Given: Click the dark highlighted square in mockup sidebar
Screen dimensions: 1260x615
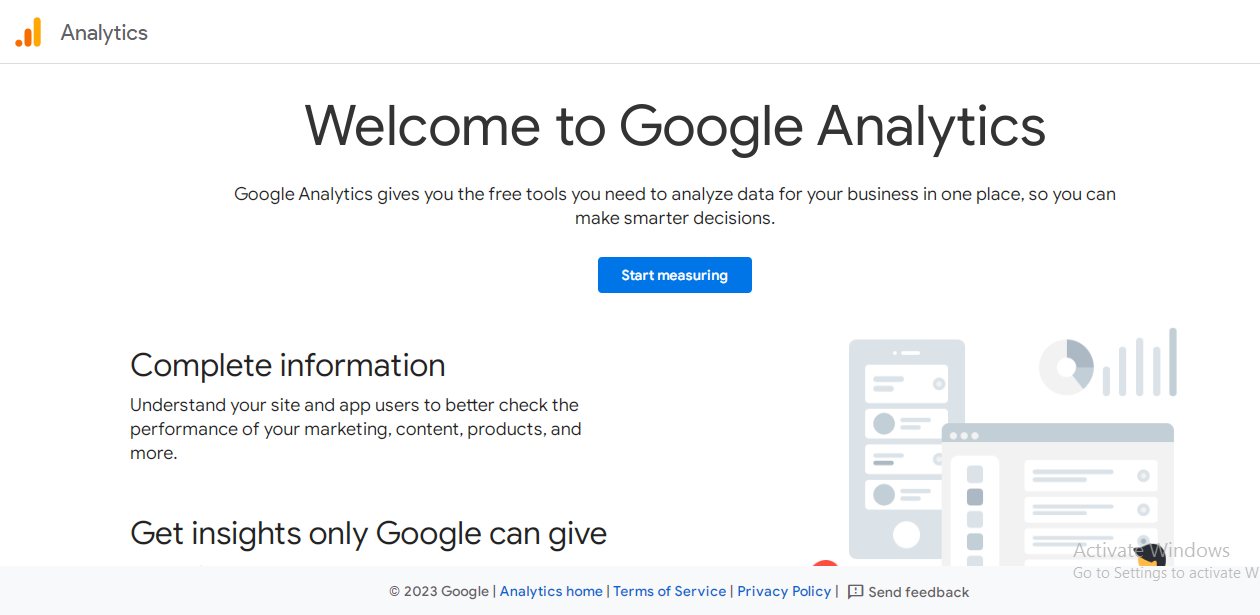Looking at the screenshot, I should click(975, 497).
